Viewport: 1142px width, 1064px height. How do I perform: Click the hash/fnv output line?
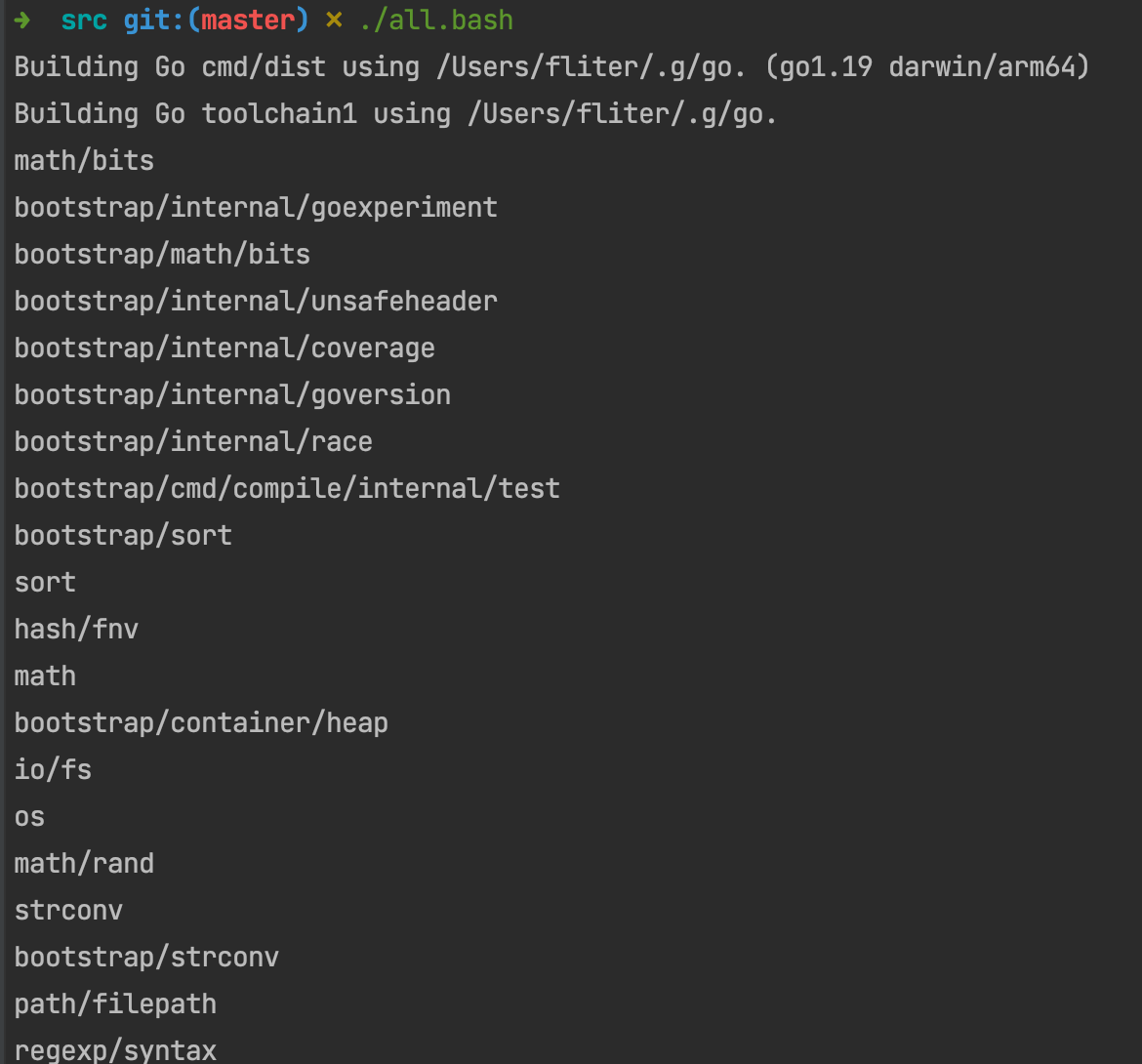pyautogui.click(x=76, y=630)
